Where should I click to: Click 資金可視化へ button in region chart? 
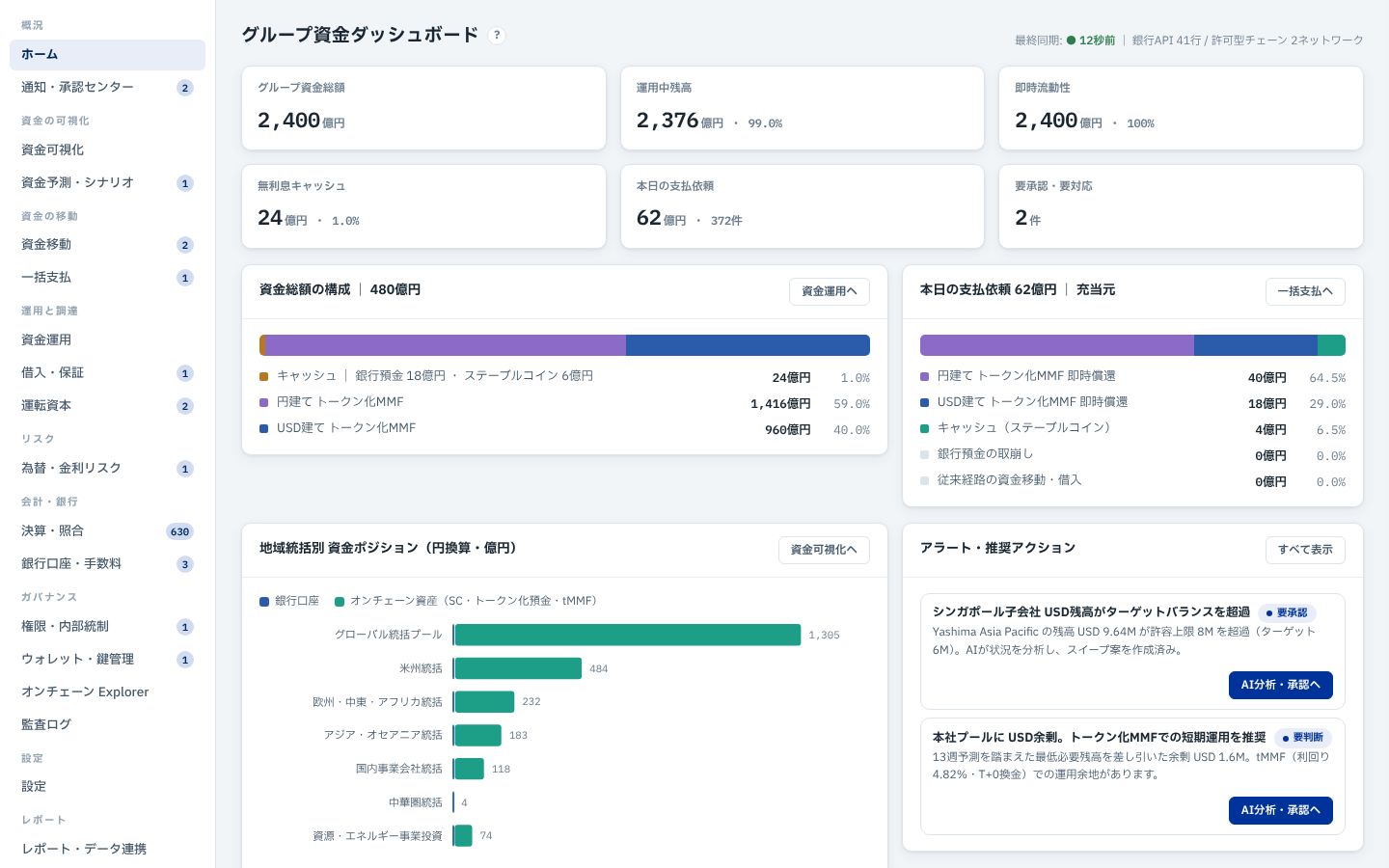824,550
